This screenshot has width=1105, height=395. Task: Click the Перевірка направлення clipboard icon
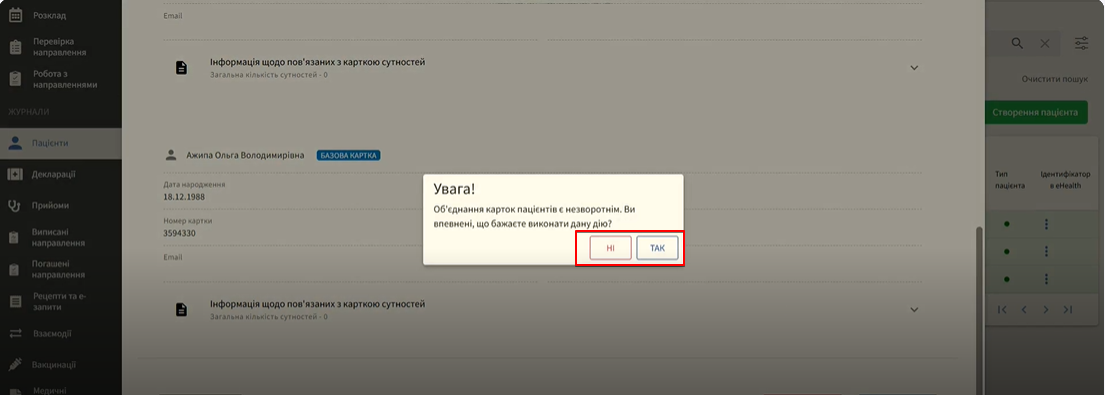(15, 47)
